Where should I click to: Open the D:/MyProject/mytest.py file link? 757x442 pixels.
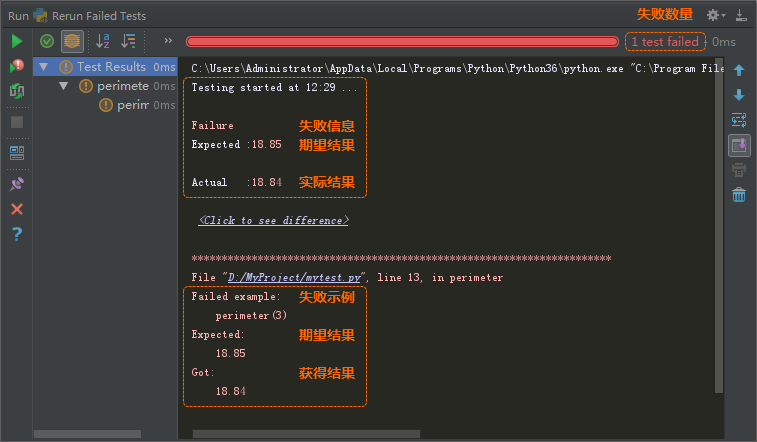298,277
